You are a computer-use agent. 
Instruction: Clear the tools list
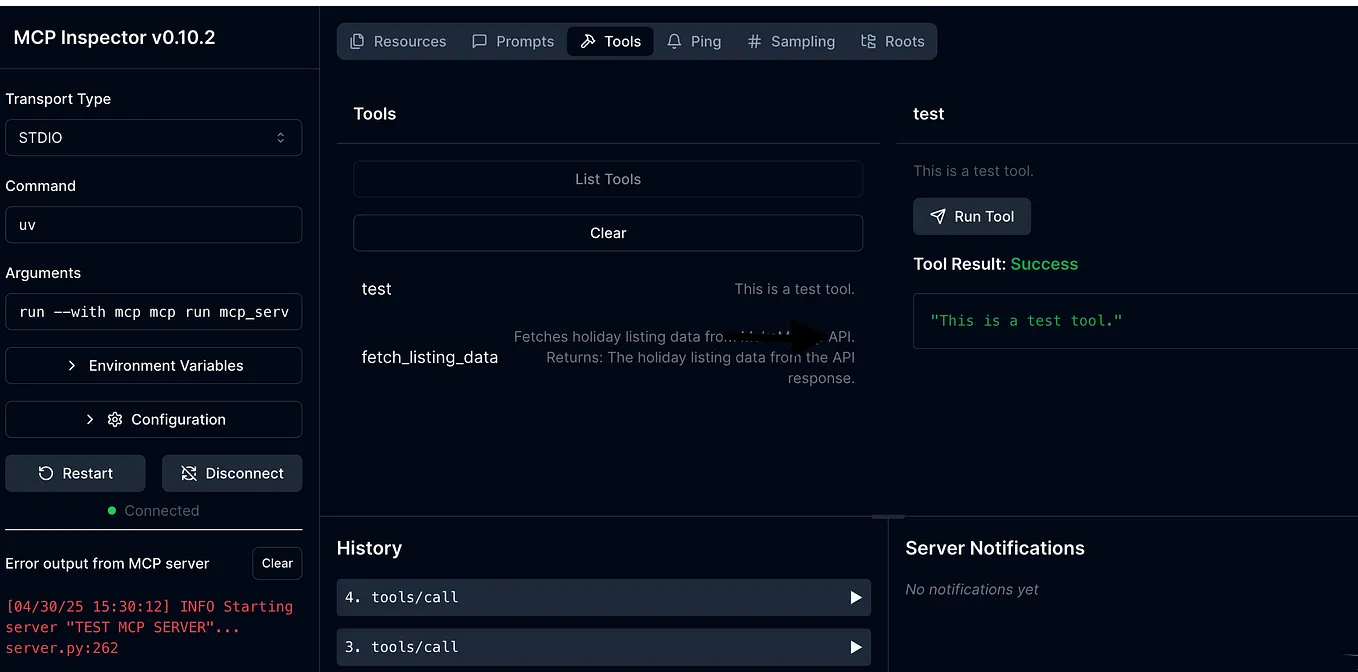(x=607, y=232)
